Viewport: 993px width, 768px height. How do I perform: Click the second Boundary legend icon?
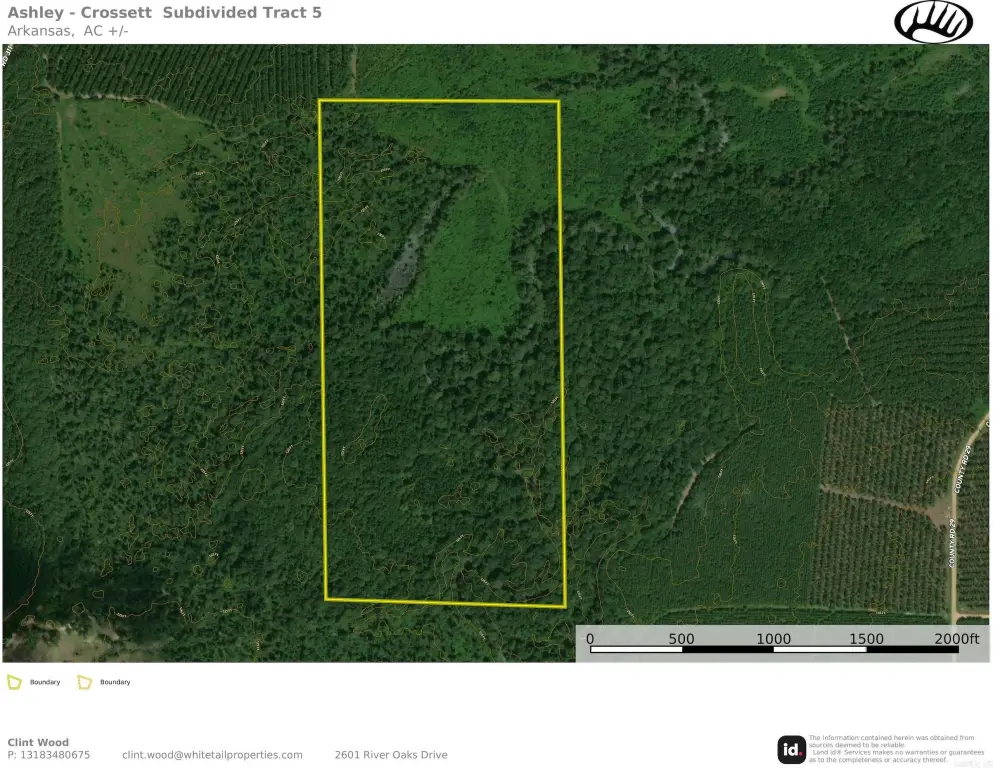point(85,682)
